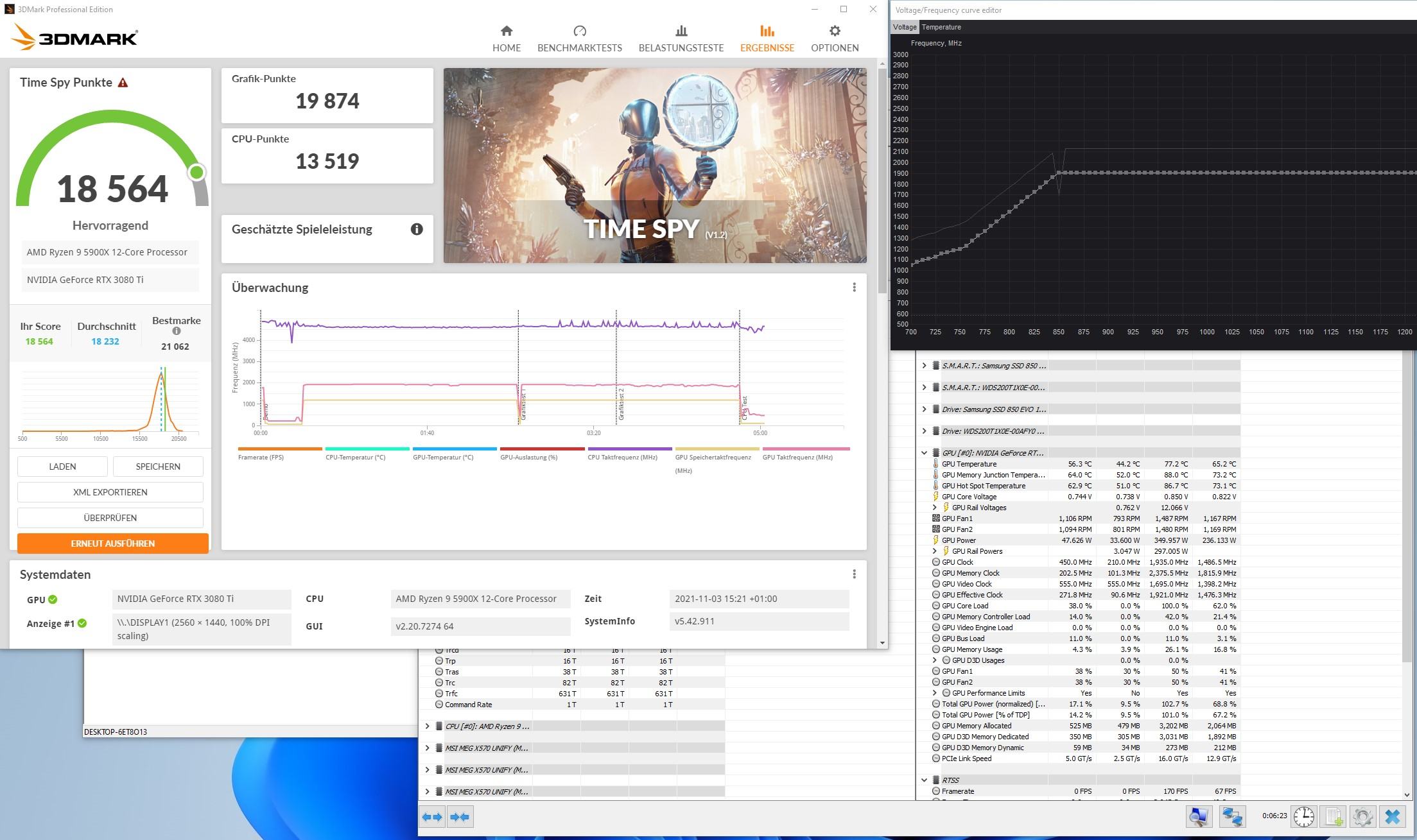Click the network computers icon in HWiNFO toolbar
This screenshot has width=1417, height=840.
tap(1232, 817)
